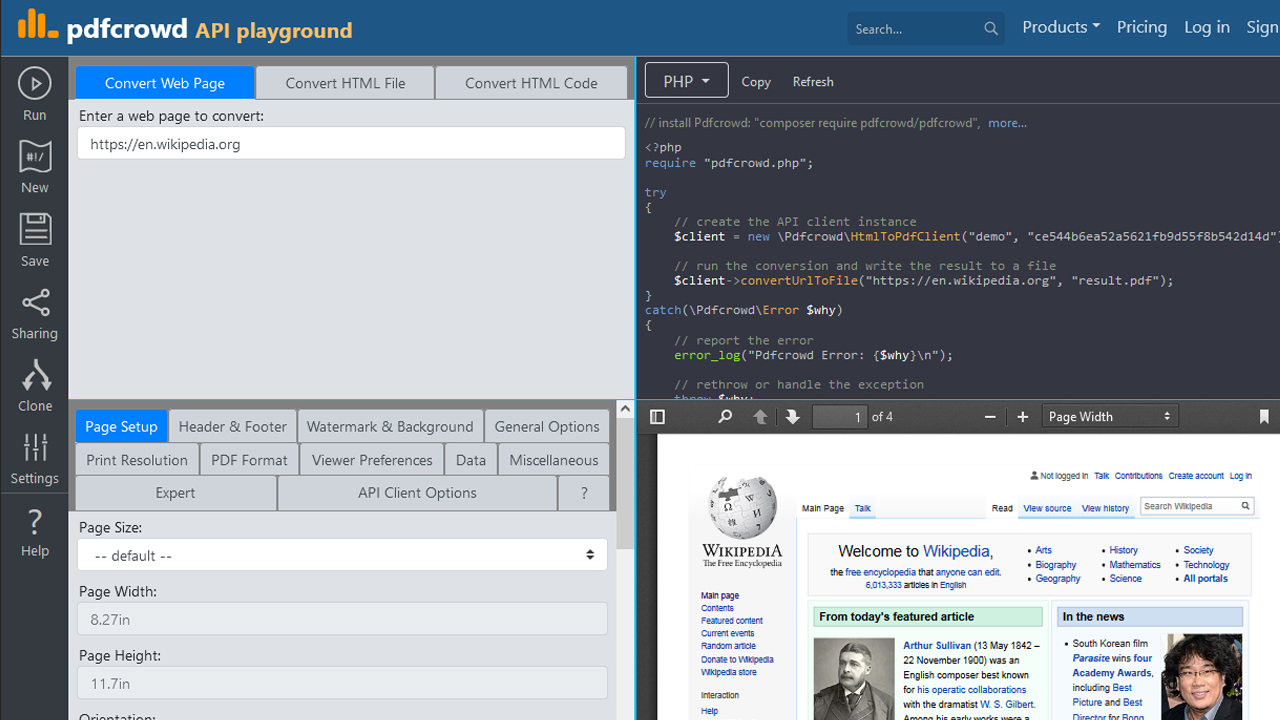The image size is (1280, 720).
Task: Click the header Search field
Action: click(915, 29)
